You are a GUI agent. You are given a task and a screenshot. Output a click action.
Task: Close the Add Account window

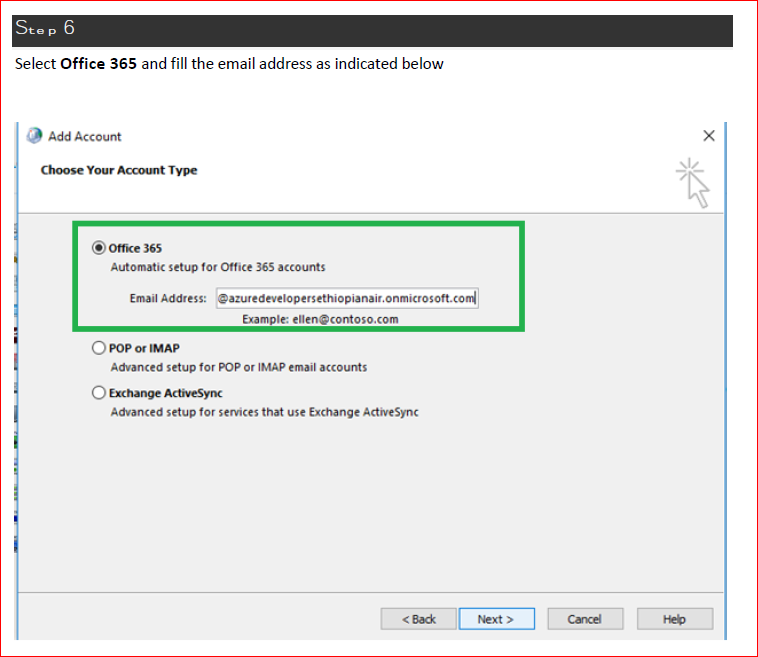(x=709, y=136)
